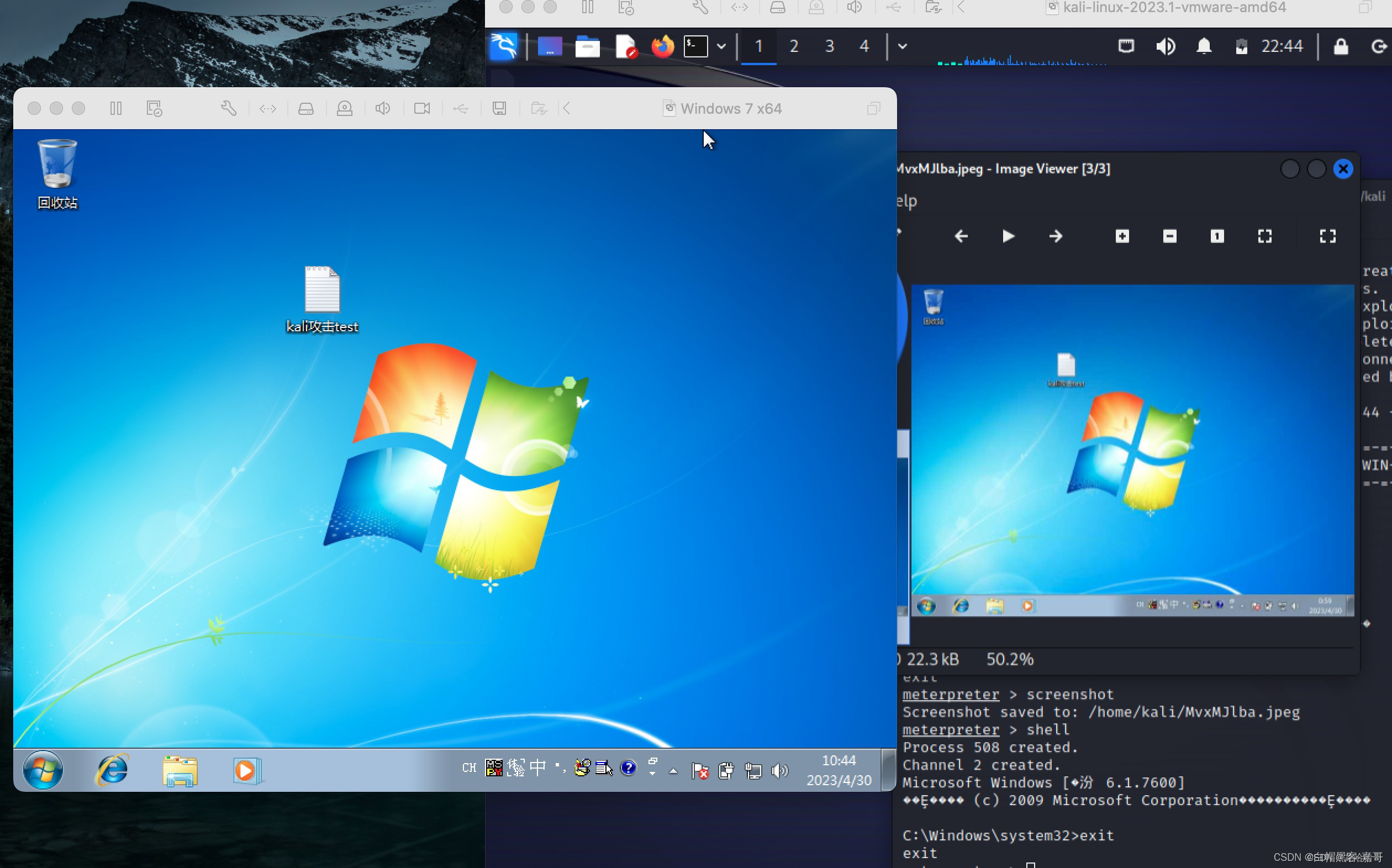
Task: Click sound device icon in Windows 7 x64 toolbar
Action: tap(383, 108)
